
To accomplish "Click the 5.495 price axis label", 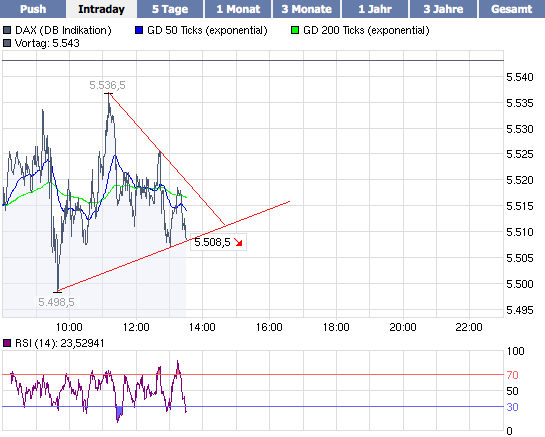I will click(x=520, y=310).
